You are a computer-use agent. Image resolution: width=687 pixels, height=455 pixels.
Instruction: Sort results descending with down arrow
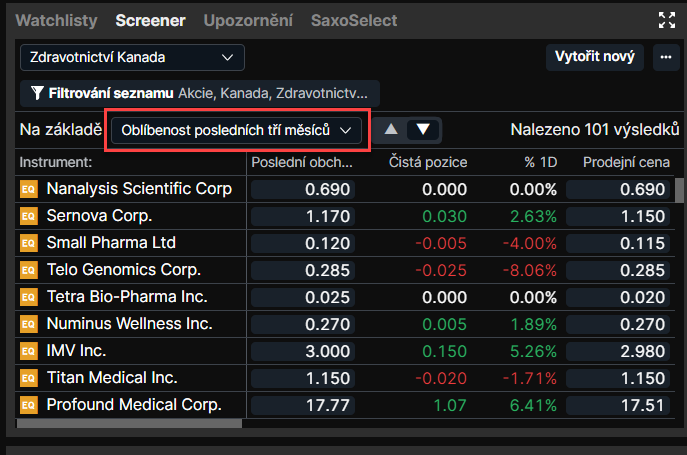click(x=423, y=130)
